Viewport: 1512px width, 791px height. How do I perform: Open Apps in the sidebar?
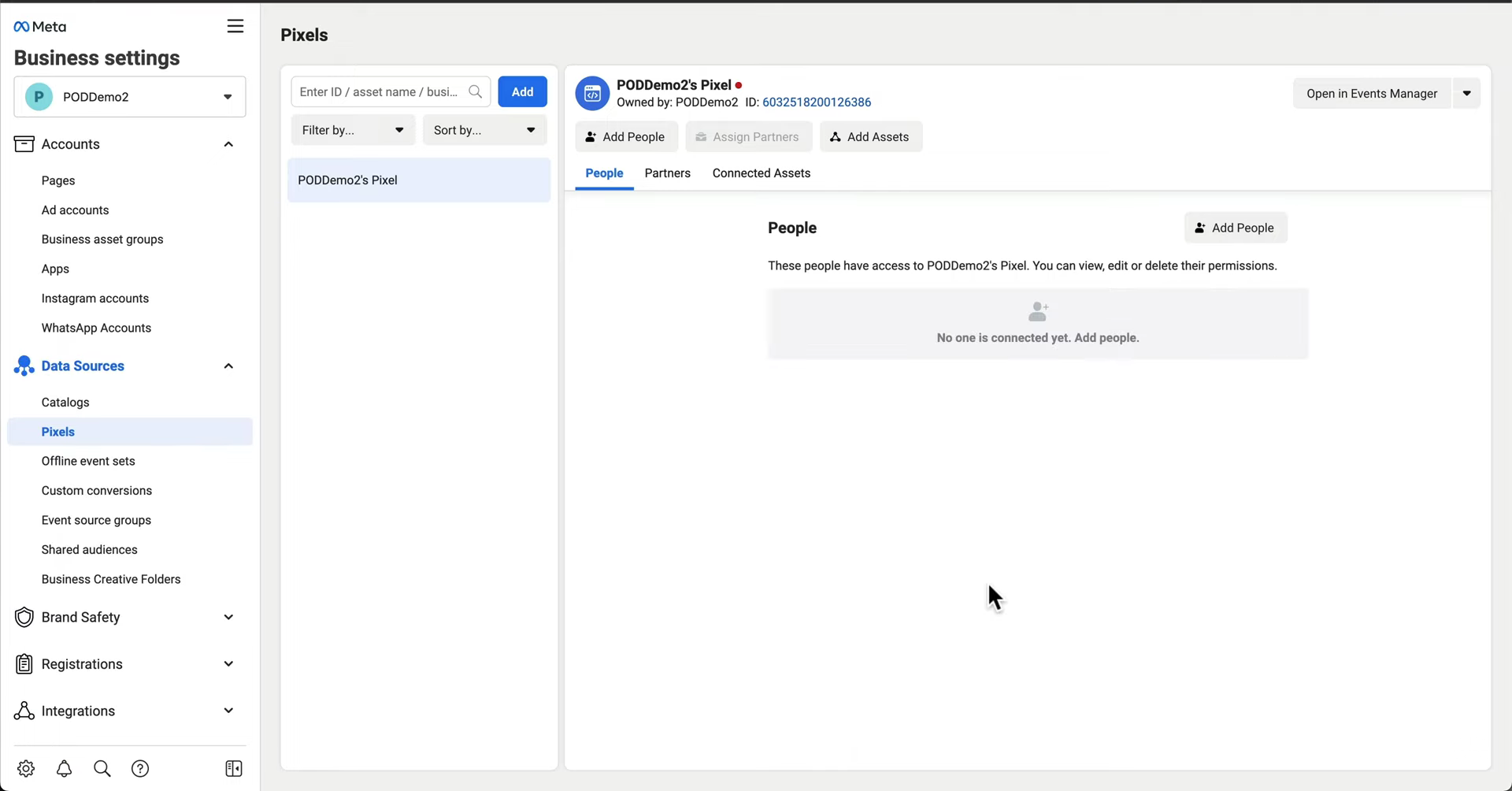(x=55, y=269)
